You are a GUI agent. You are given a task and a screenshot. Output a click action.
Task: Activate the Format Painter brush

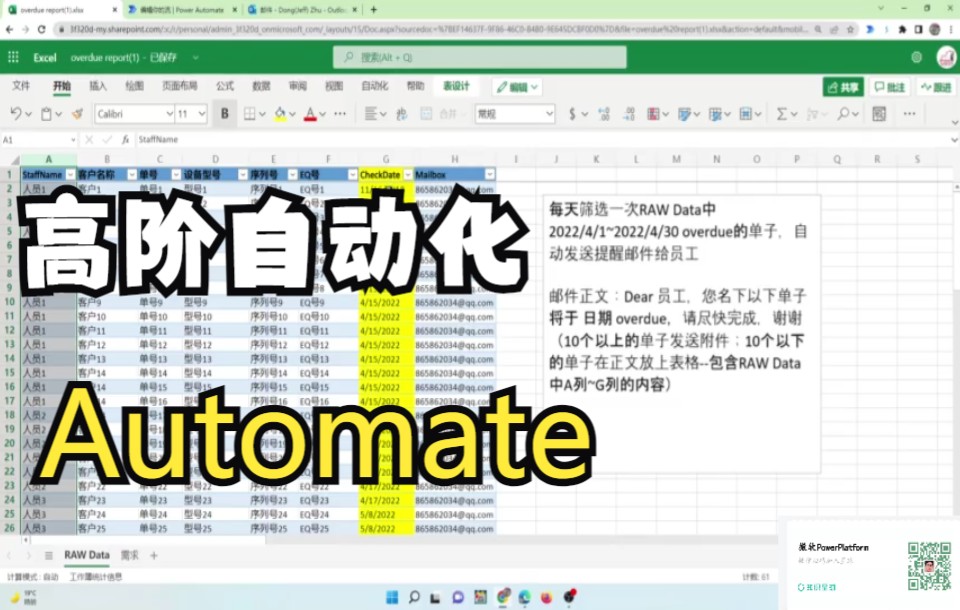77,114
